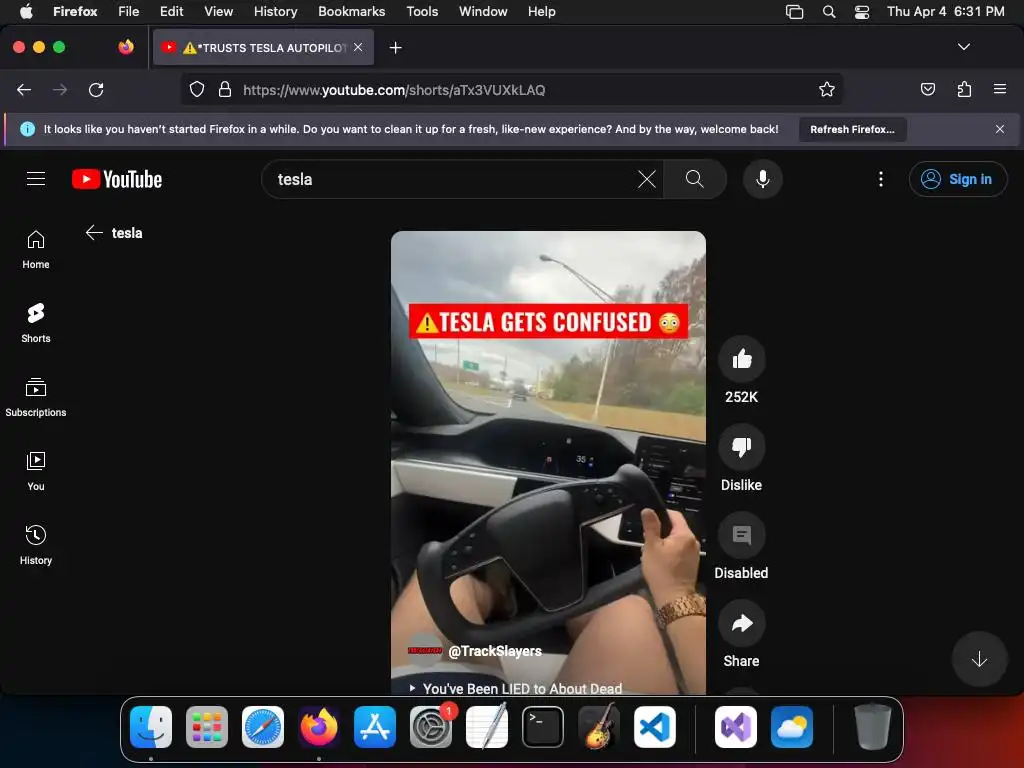The width and height of the screenshot is (1024, 768).
Task: Select the TRUSTS TESLA AUTOPILOT tab
Action: point(263,47)
